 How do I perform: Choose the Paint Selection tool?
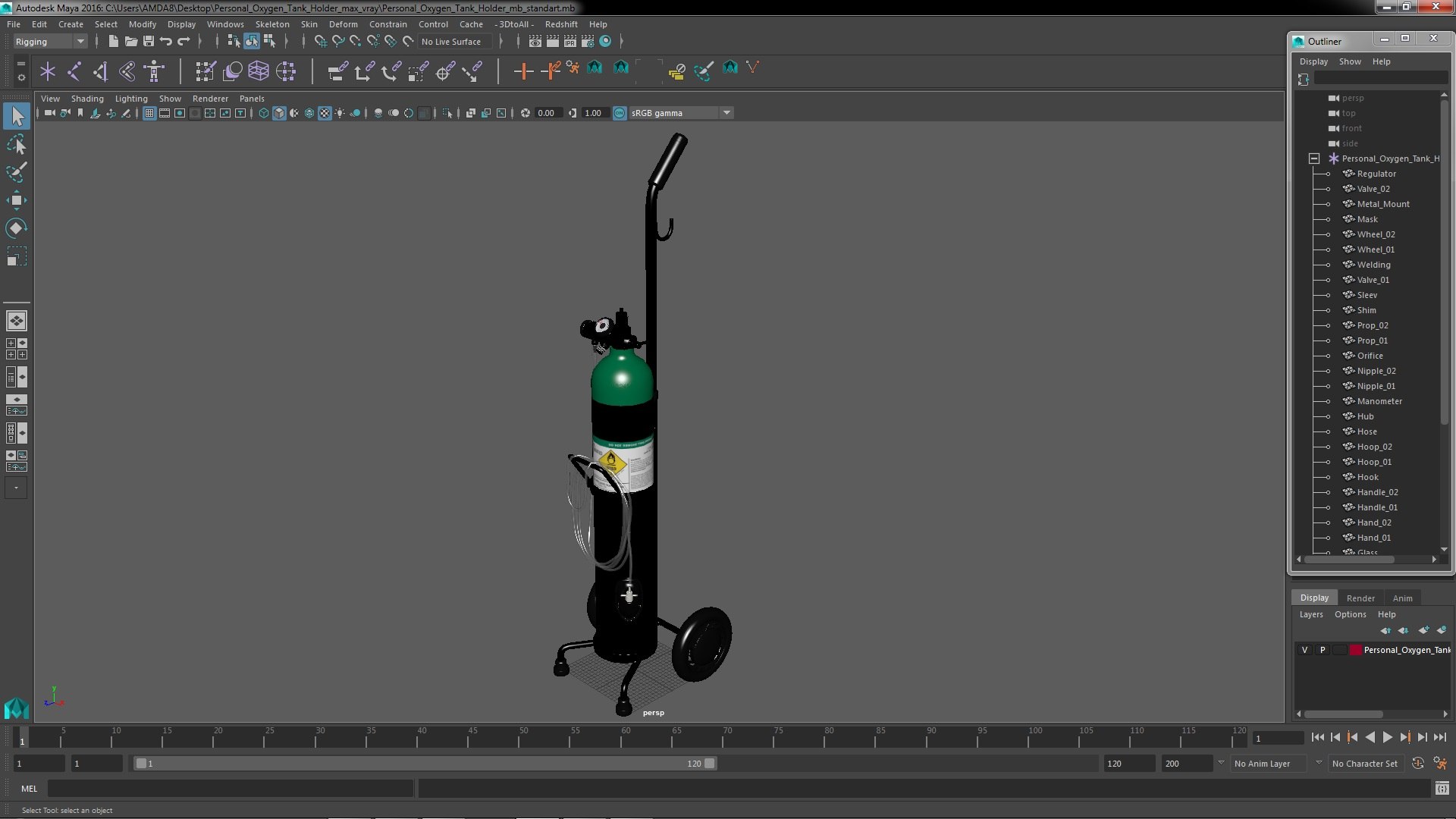(17, 172)
